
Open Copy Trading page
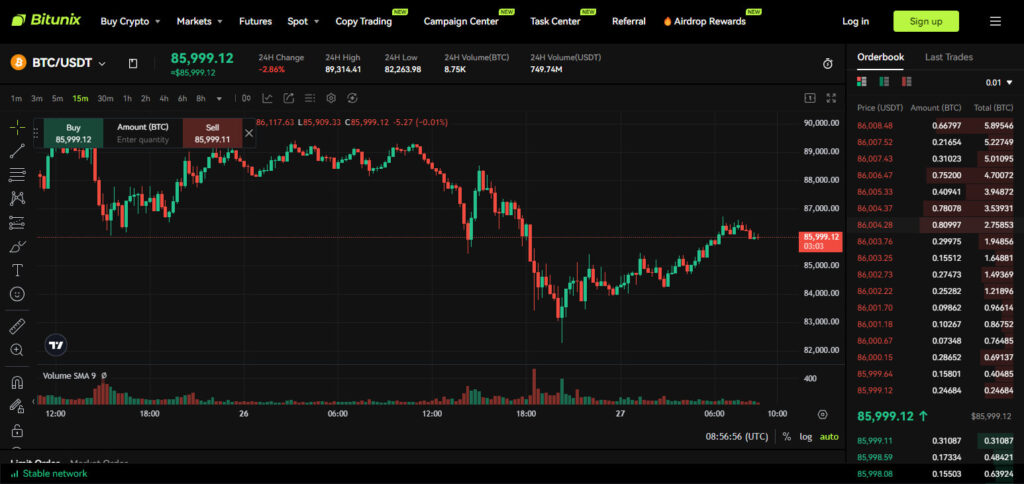click(x=364, y=22)
